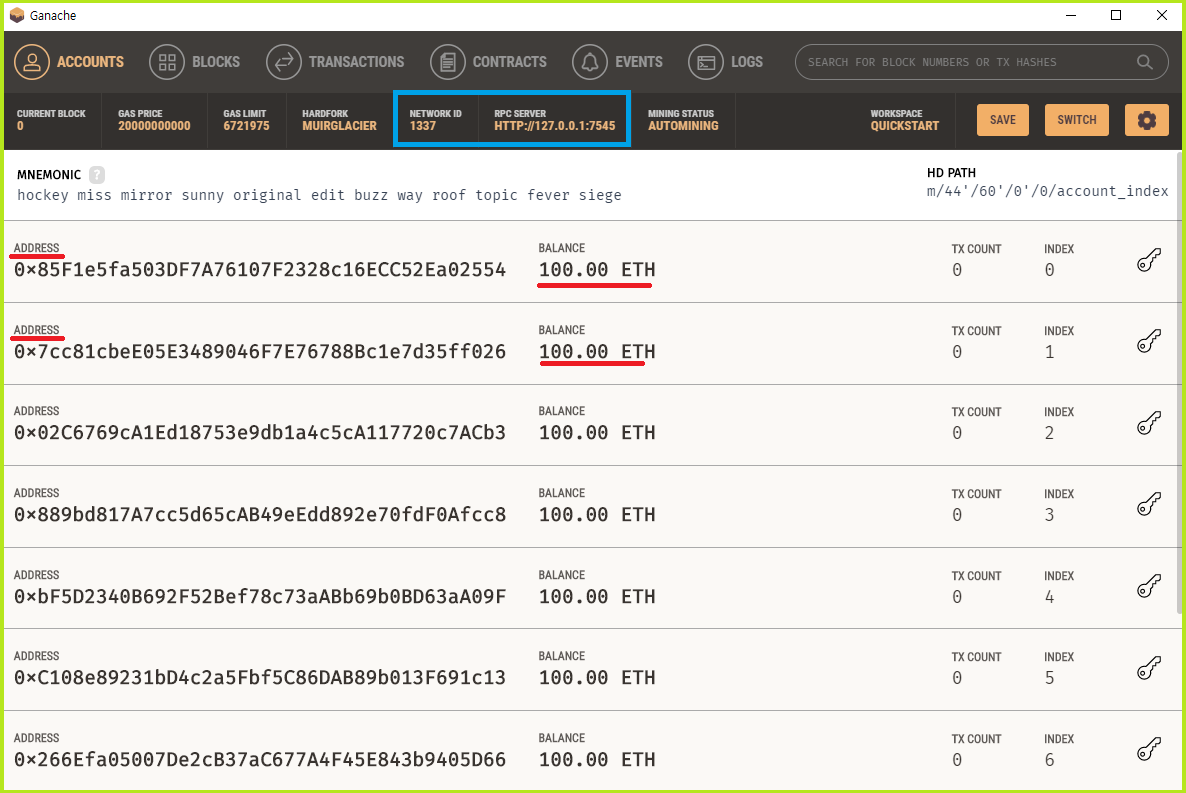Click the Switch workspace button
This screenshot has width=1186, height=793.
[x=1077, y=120]
